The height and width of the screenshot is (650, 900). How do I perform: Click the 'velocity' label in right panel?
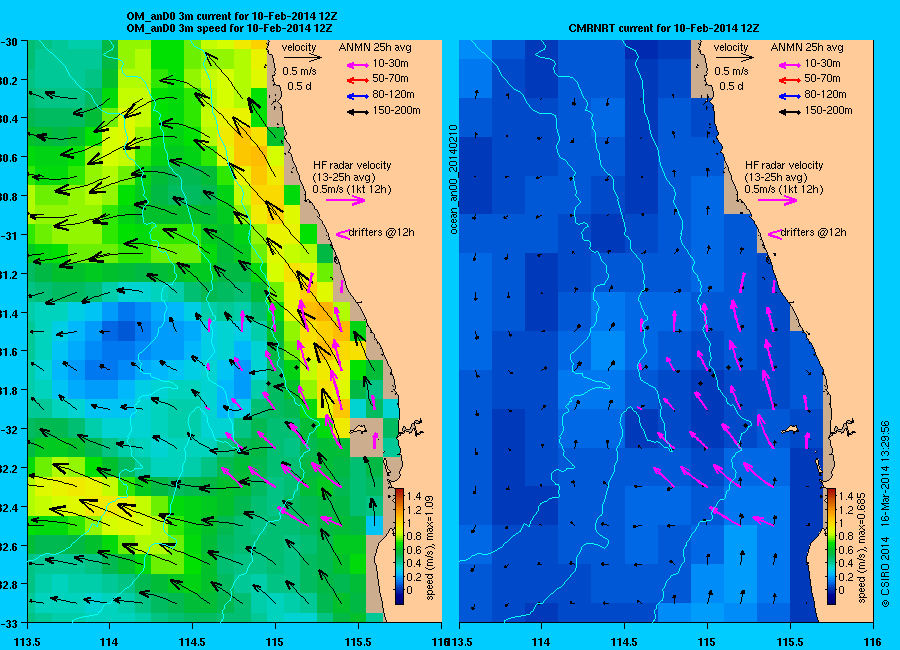click(x=731, y=48)
